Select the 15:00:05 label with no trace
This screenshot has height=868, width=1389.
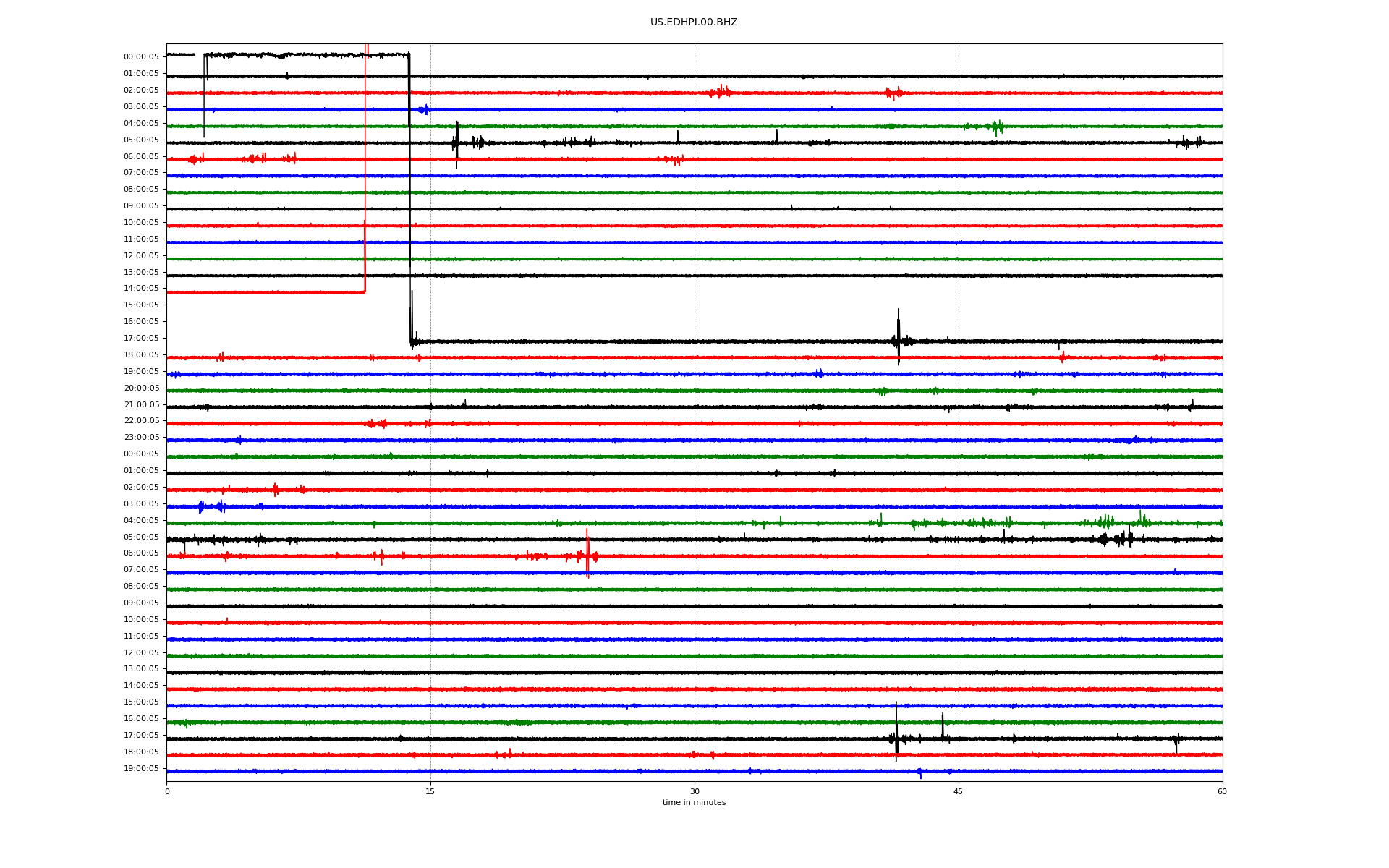pyautogui.click(x=141, y=305)
